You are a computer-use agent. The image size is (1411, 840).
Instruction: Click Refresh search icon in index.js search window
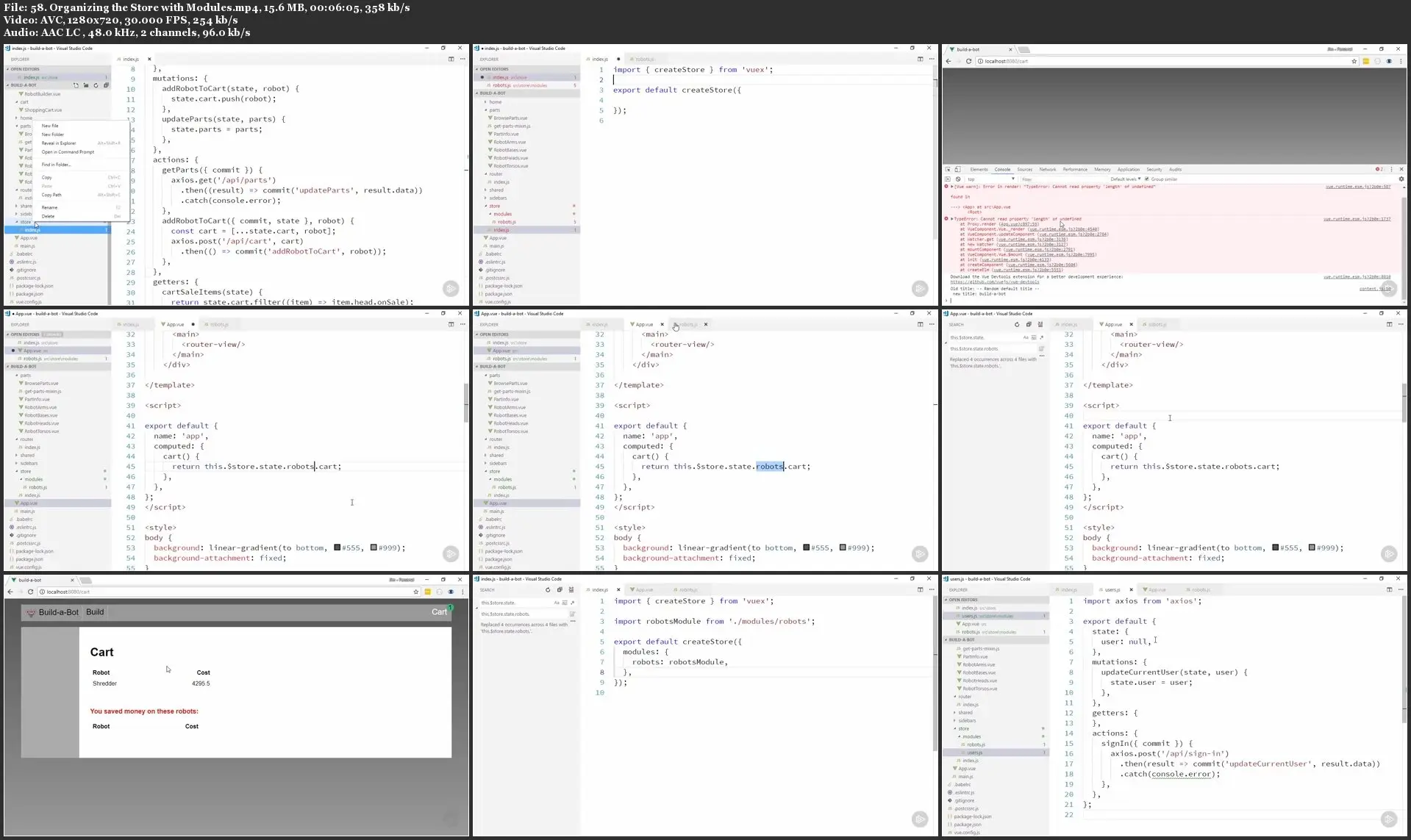(x=548, y=589)
